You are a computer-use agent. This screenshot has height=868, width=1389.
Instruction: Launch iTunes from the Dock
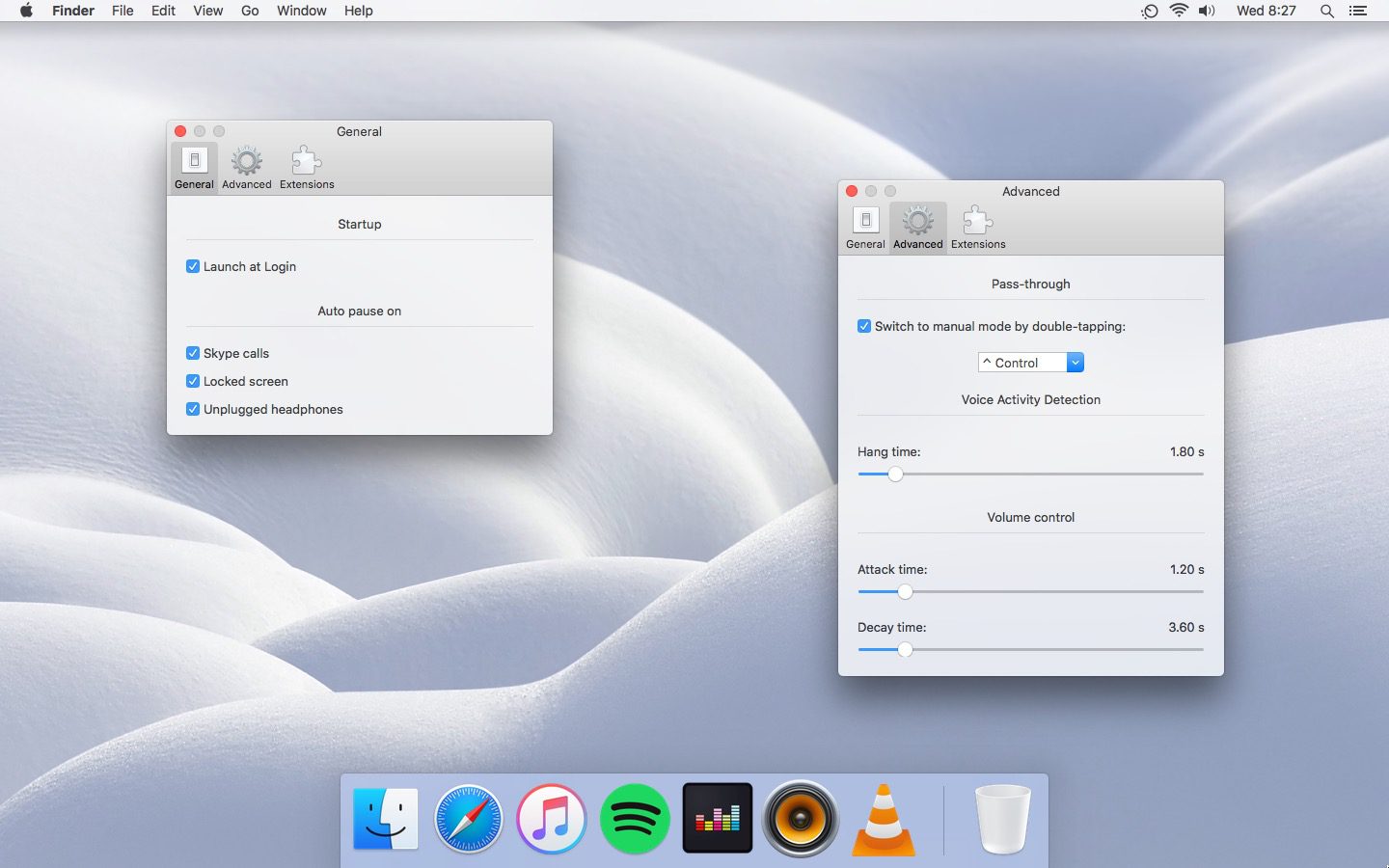(x=552, y=820)
